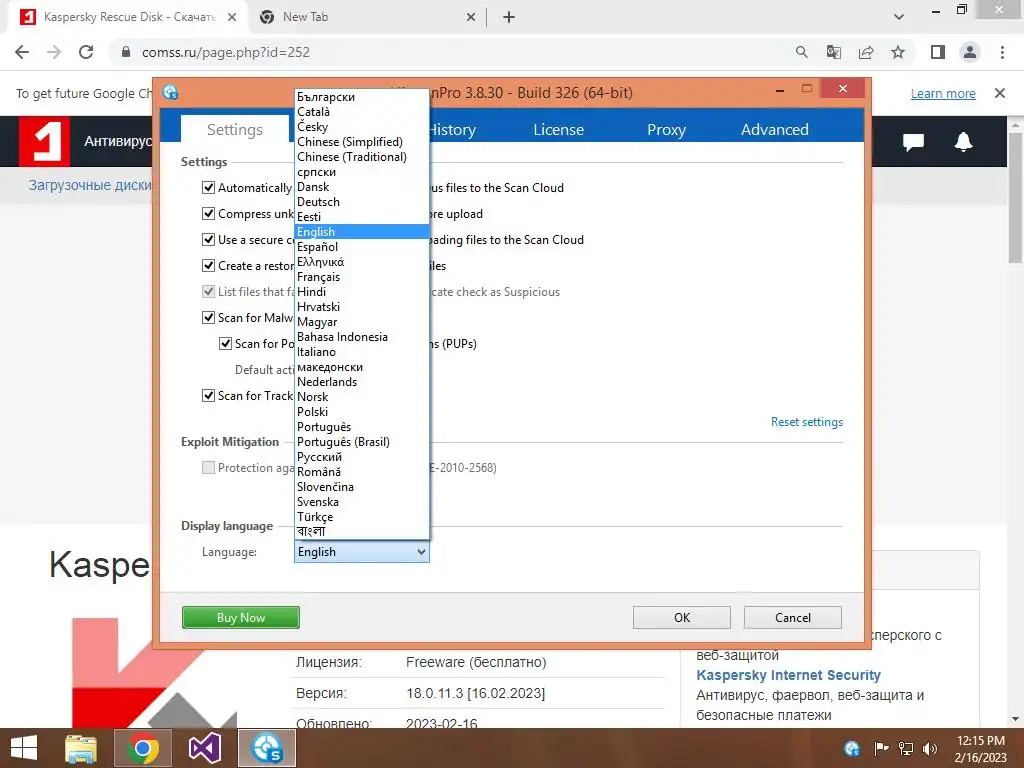Choose Chinese (Simplified) language option
The height and width of the screenshot is (768, 1024).
[x=362, y=142]
